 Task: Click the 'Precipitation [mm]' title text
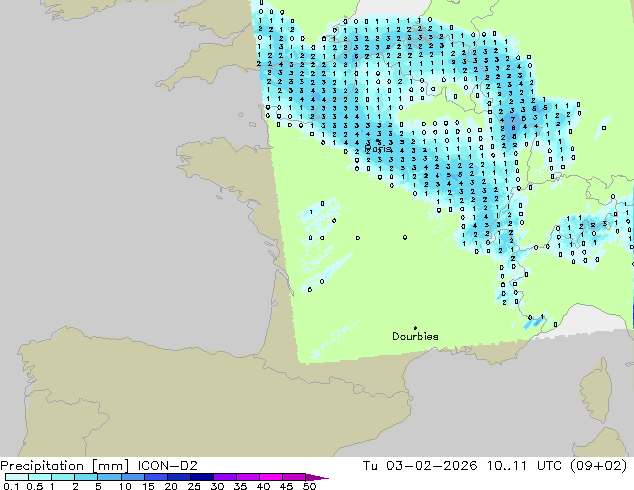click(65, 466)
